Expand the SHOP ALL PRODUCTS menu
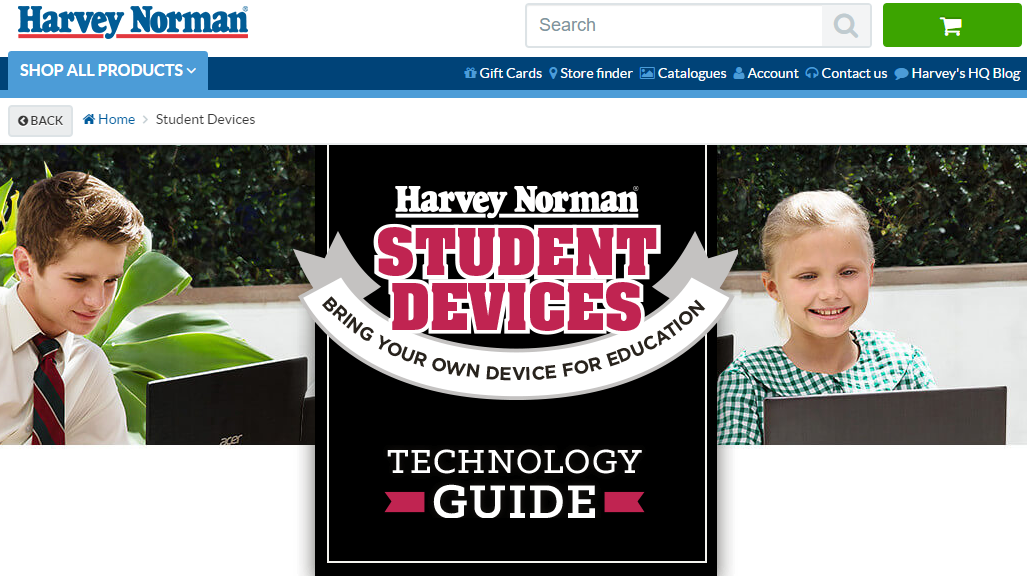This screenshot has width=1027, height=576. (x=108, y=71)
